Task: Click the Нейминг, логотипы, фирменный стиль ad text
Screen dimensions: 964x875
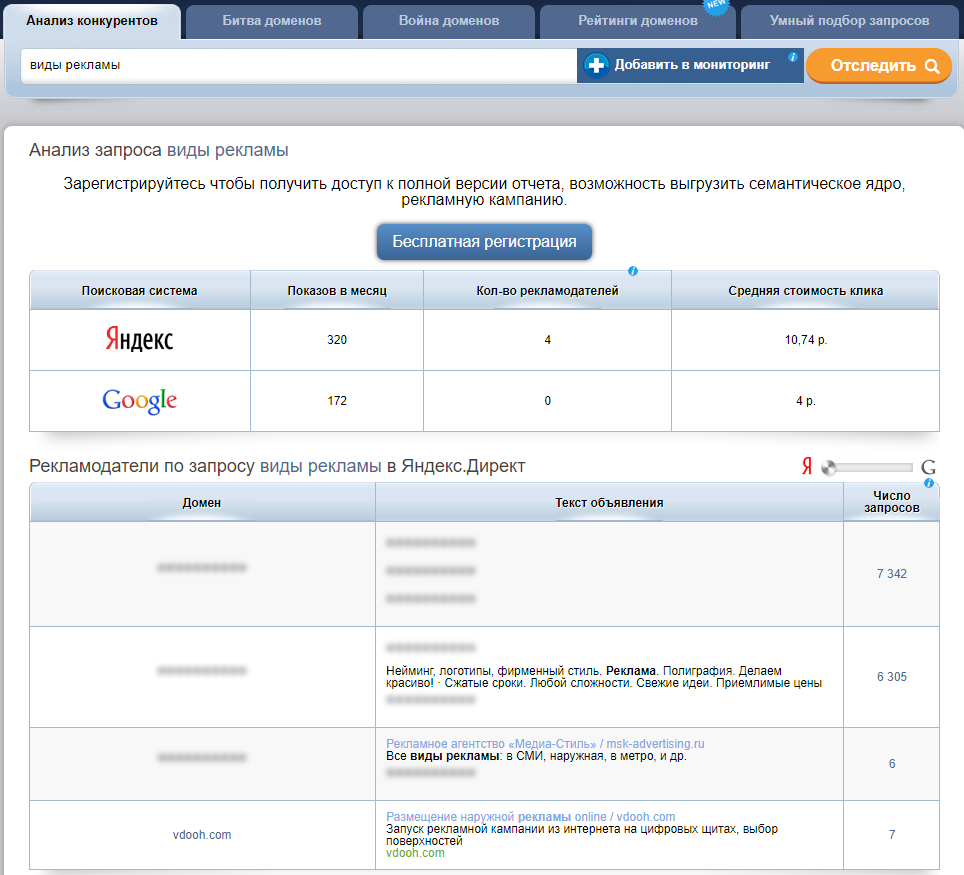Action: 604,676
